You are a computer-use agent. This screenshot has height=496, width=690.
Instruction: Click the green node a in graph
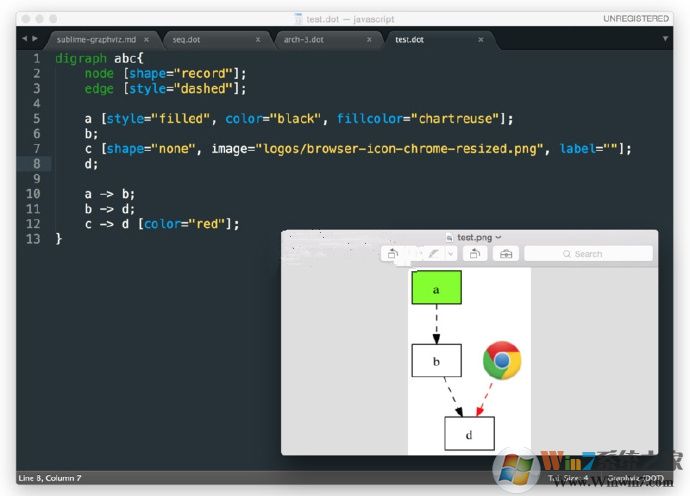(436, 288)
